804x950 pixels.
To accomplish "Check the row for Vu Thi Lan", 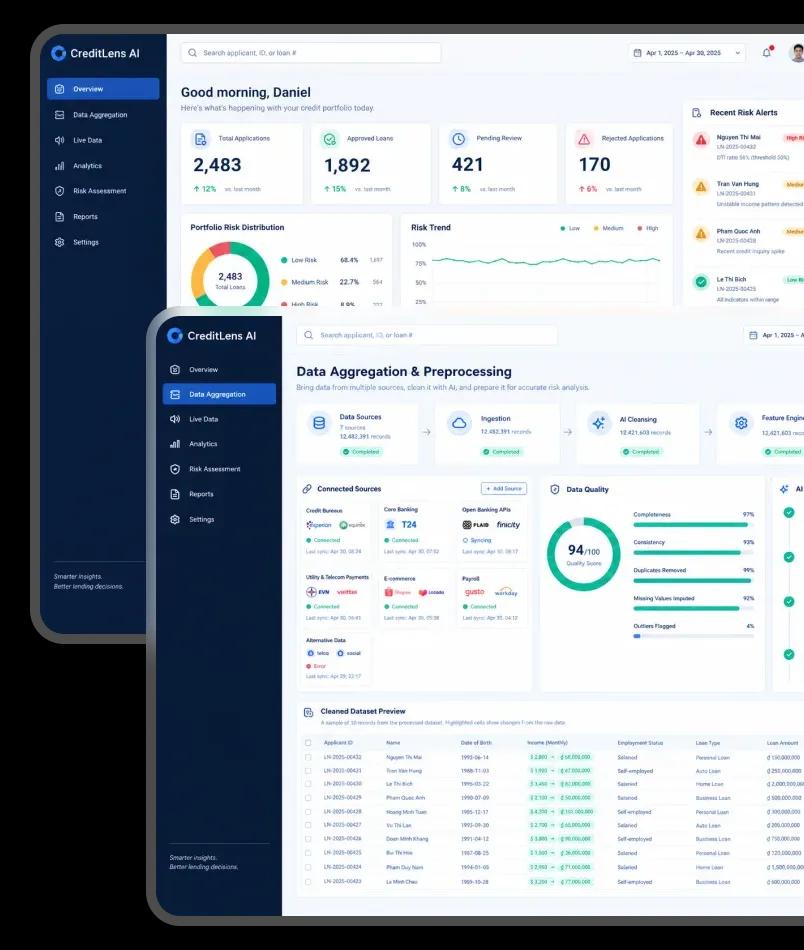I will [x=308, y=825].
